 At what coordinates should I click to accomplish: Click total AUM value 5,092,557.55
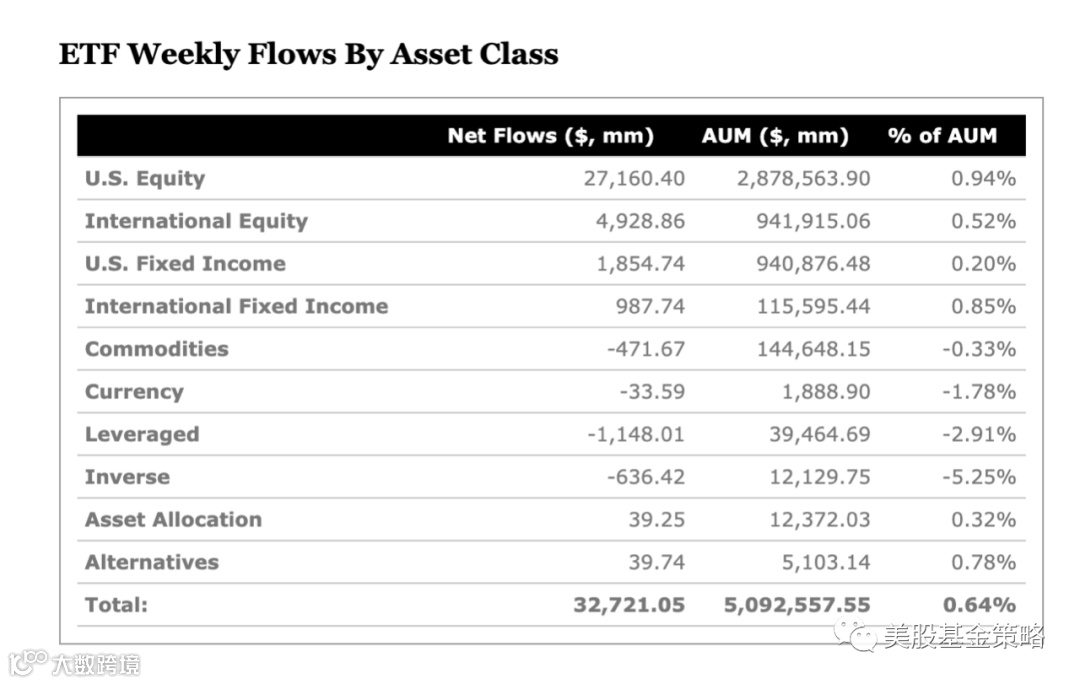(x=797, y=604)
